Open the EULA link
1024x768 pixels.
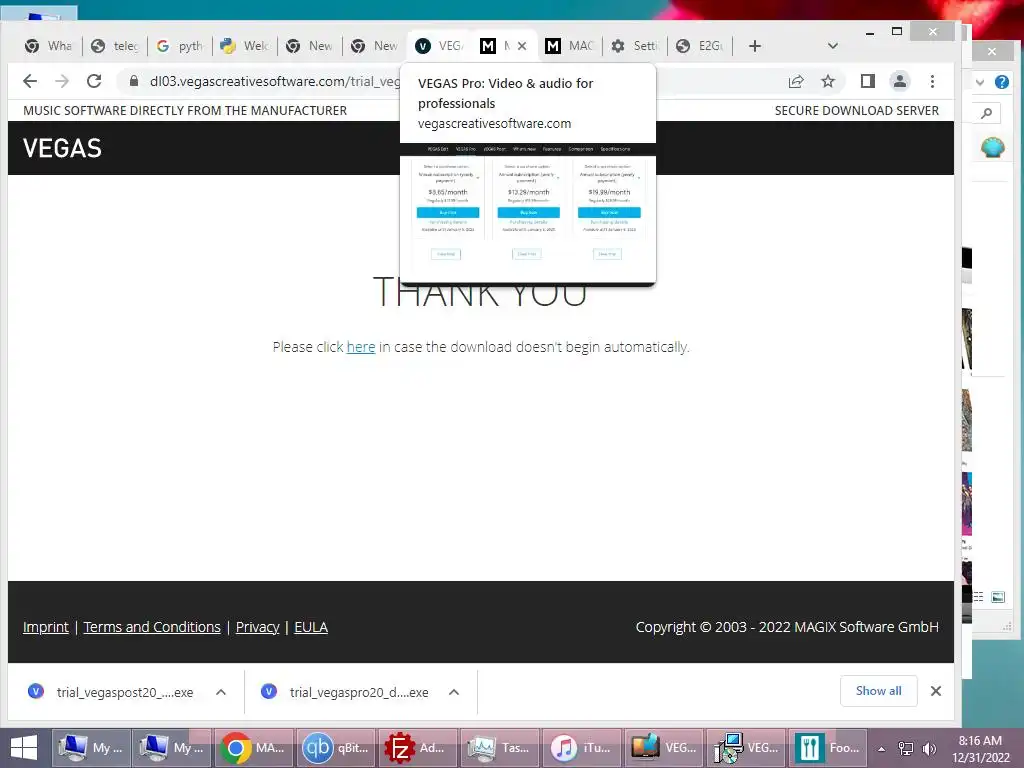pyautogui.click(x=311, y=627)
